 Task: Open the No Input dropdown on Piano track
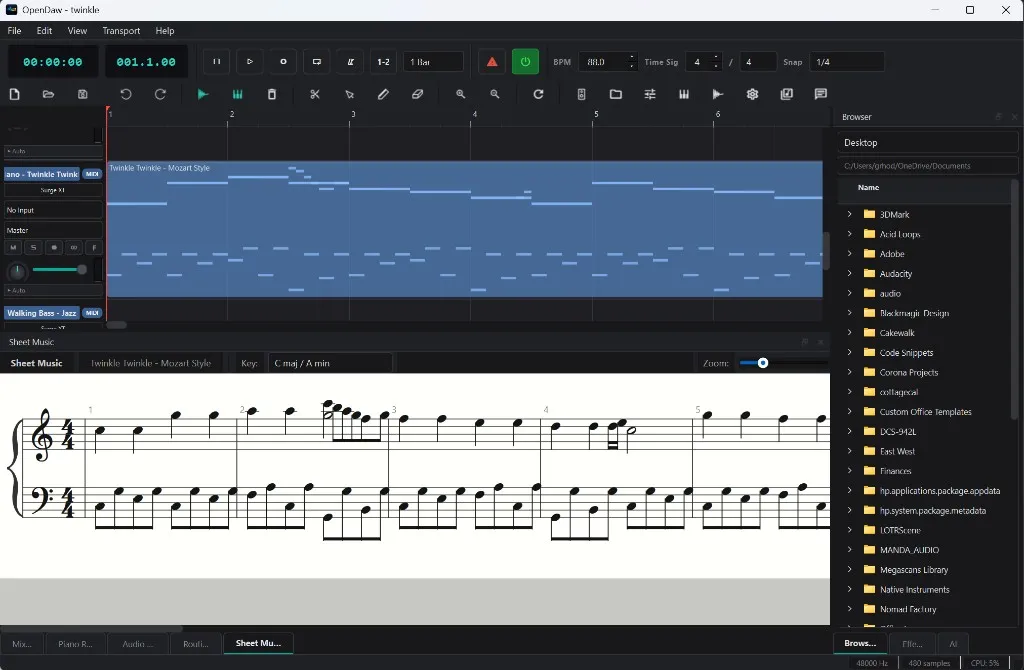(54, 210)
